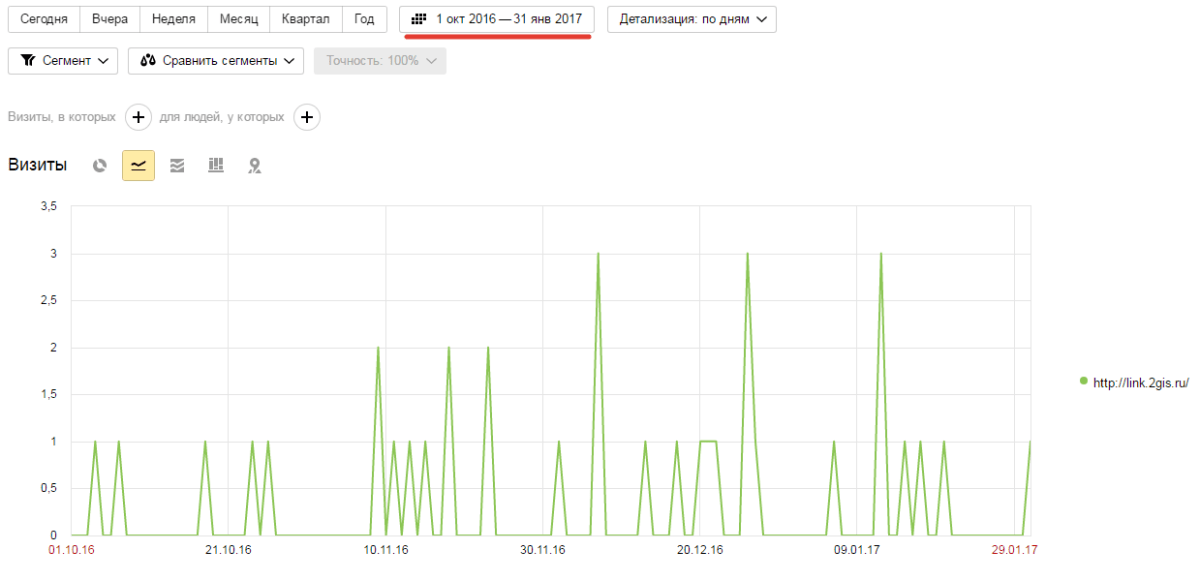Select the 'Сегодня' period
This screenshot has width=1200, height=581.
(44, 19)
